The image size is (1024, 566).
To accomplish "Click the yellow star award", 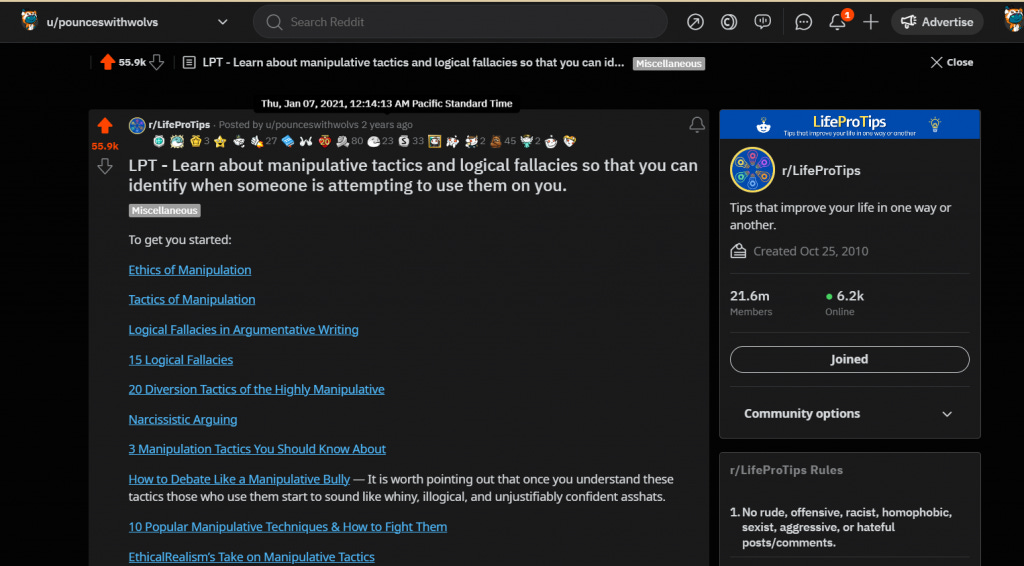I will tap(220, 141).
